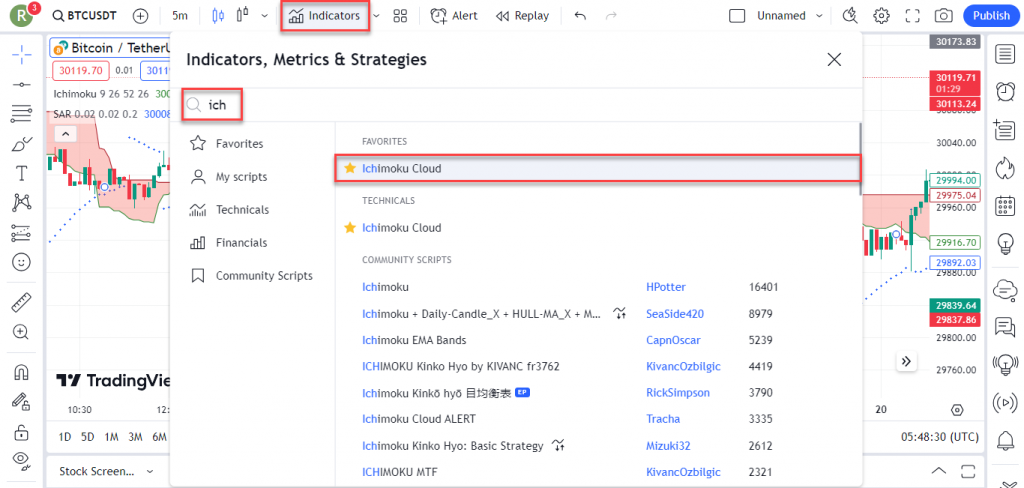The width and height of the screenshot is (1024, 488).
Task: Expand the Stock Screener dropdown
Action: click(x=150, y=471)
